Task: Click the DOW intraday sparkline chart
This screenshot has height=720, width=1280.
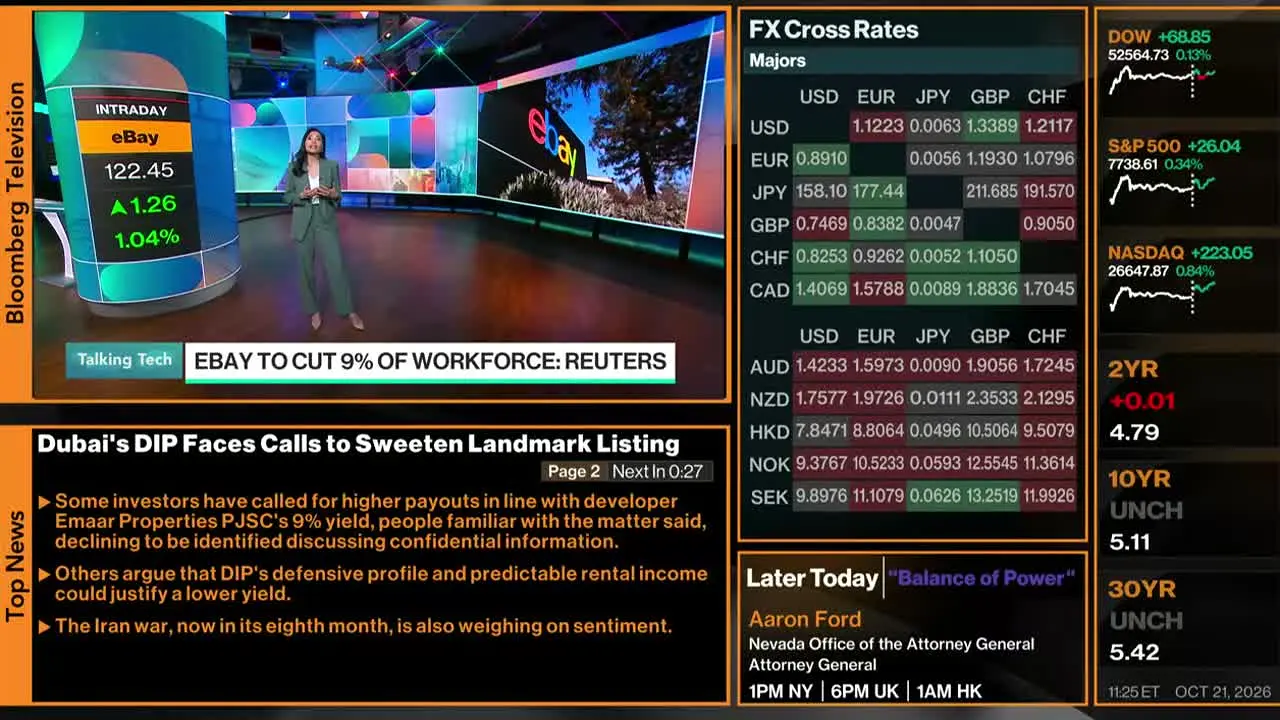Action: click(1161, 79)
